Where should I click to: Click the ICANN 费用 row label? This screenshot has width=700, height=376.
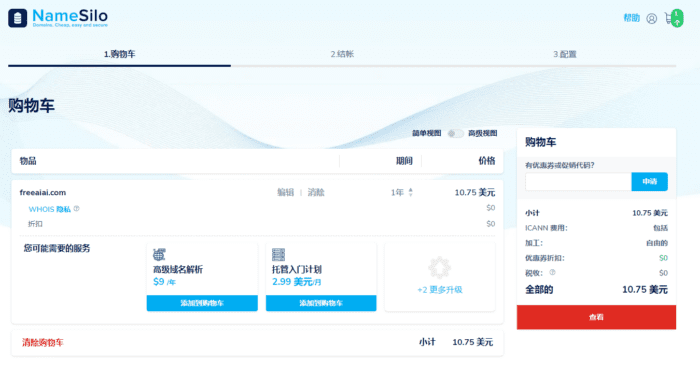[x=546, y=228]
